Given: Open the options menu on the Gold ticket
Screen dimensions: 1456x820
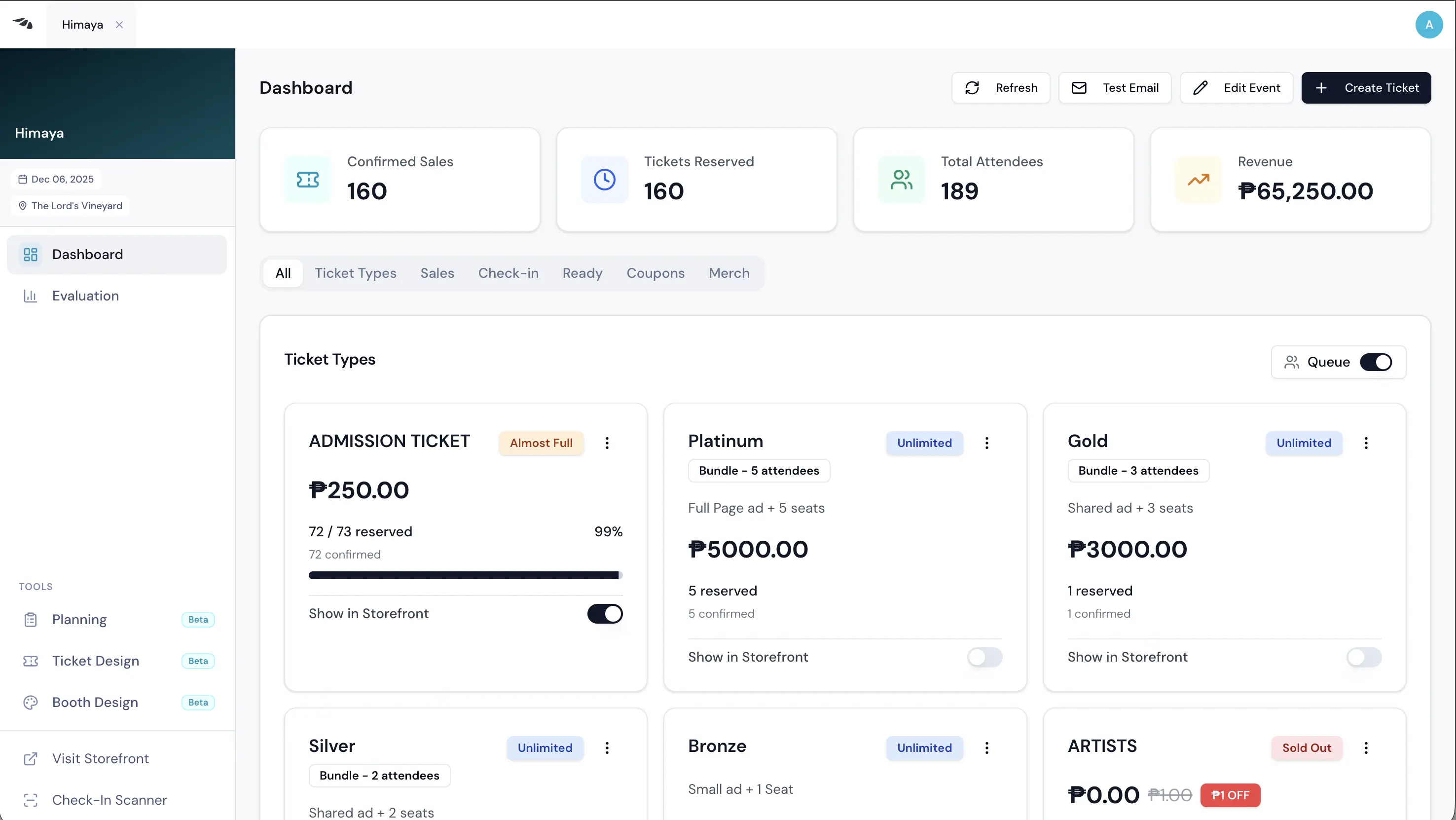Looking at the screenshot, I should click(x=1366, y=443).
